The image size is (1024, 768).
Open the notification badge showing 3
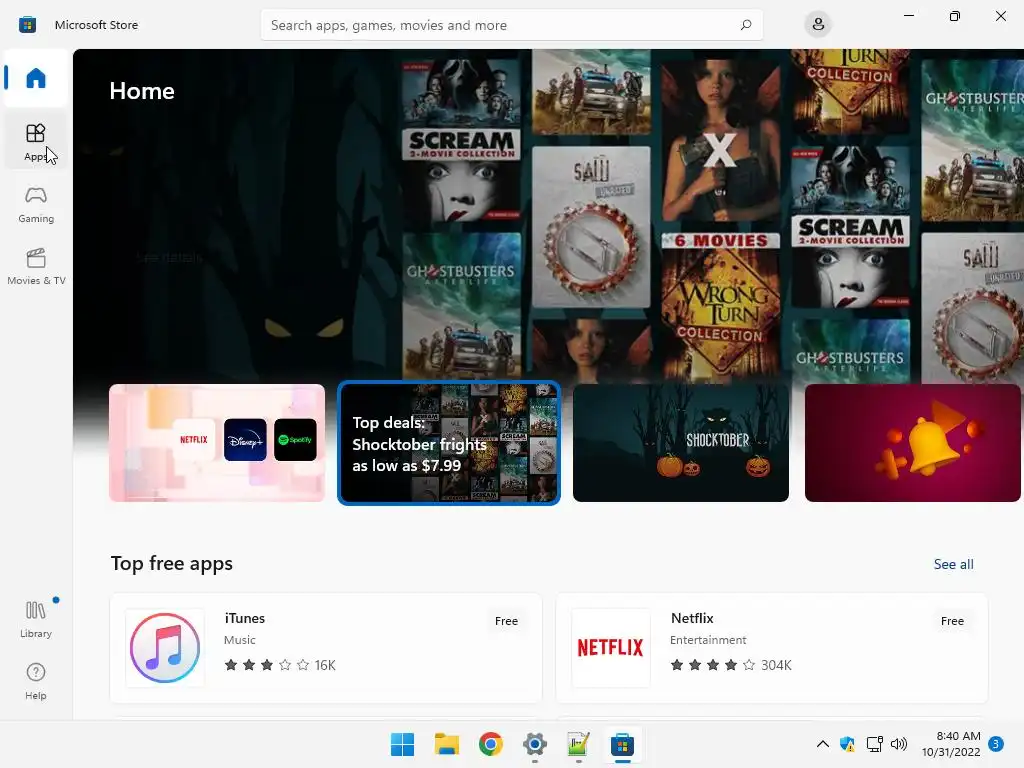(996, 744)
